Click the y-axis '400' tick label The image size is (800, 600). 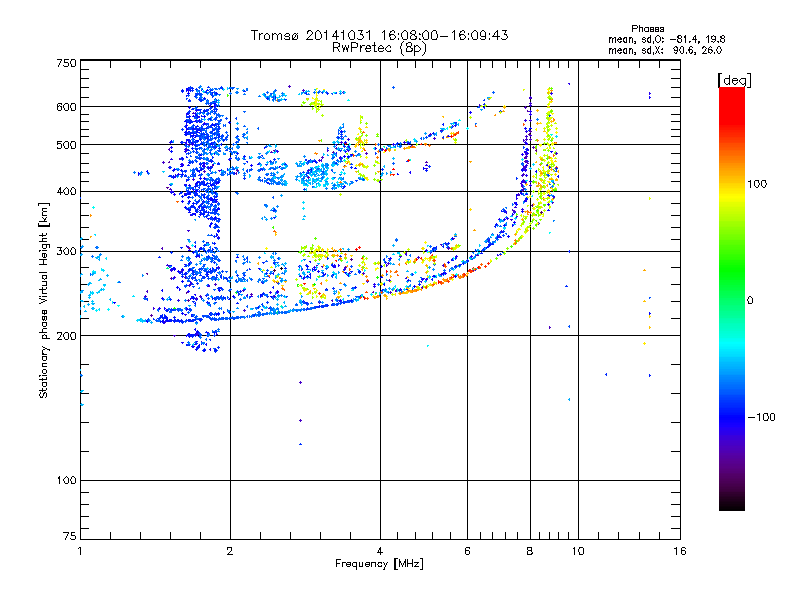click(66, 191)
